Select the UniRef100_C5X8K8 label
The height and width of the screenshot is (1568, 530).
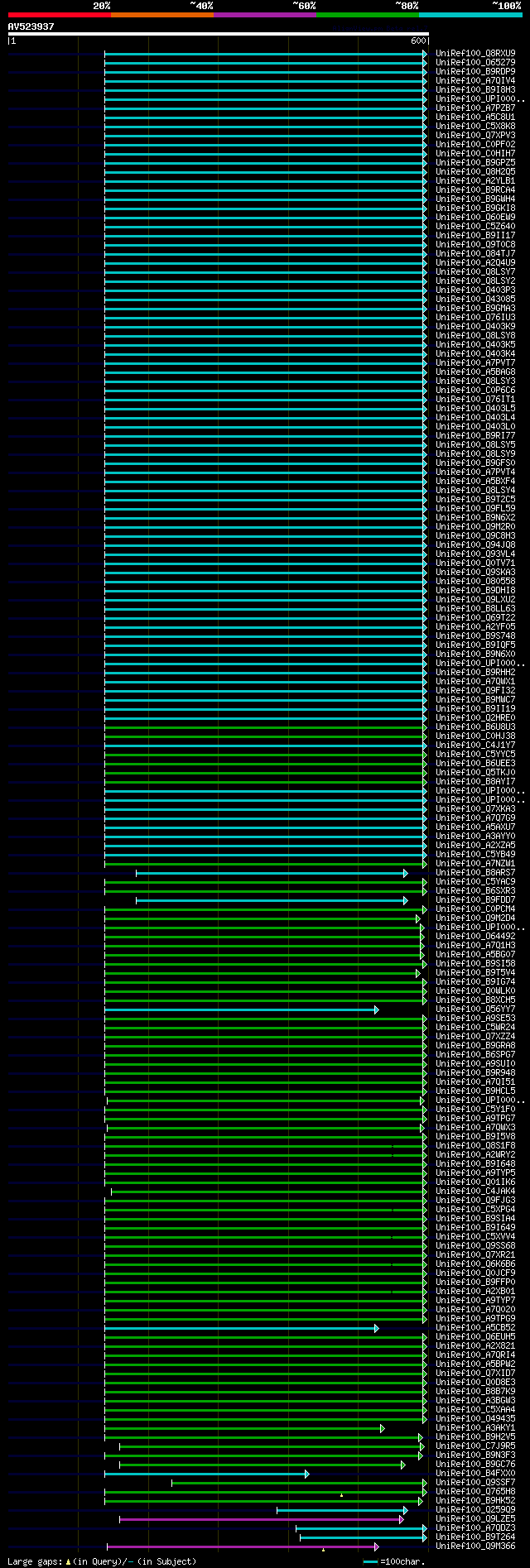(x=475, y=126)
